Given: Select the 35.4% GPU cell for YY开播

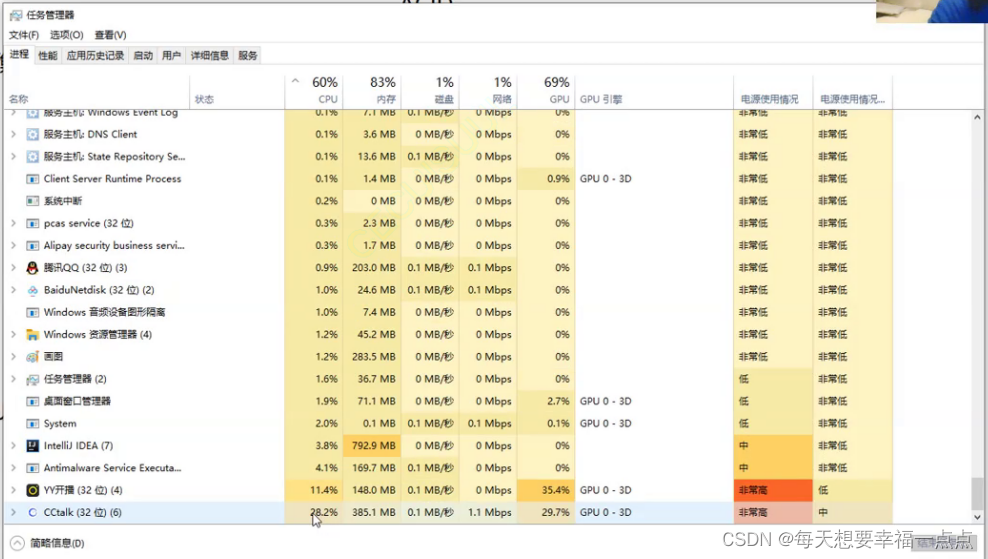Looking at the screenshot, I should click(x=546, y=490).
